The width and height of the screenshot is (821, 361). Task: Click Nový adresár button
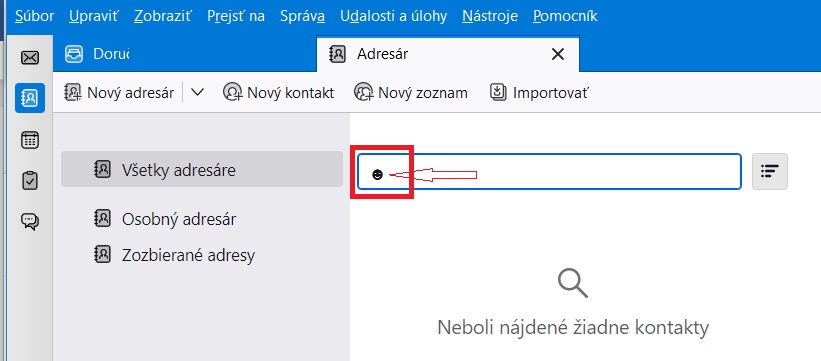click(119, 93)
